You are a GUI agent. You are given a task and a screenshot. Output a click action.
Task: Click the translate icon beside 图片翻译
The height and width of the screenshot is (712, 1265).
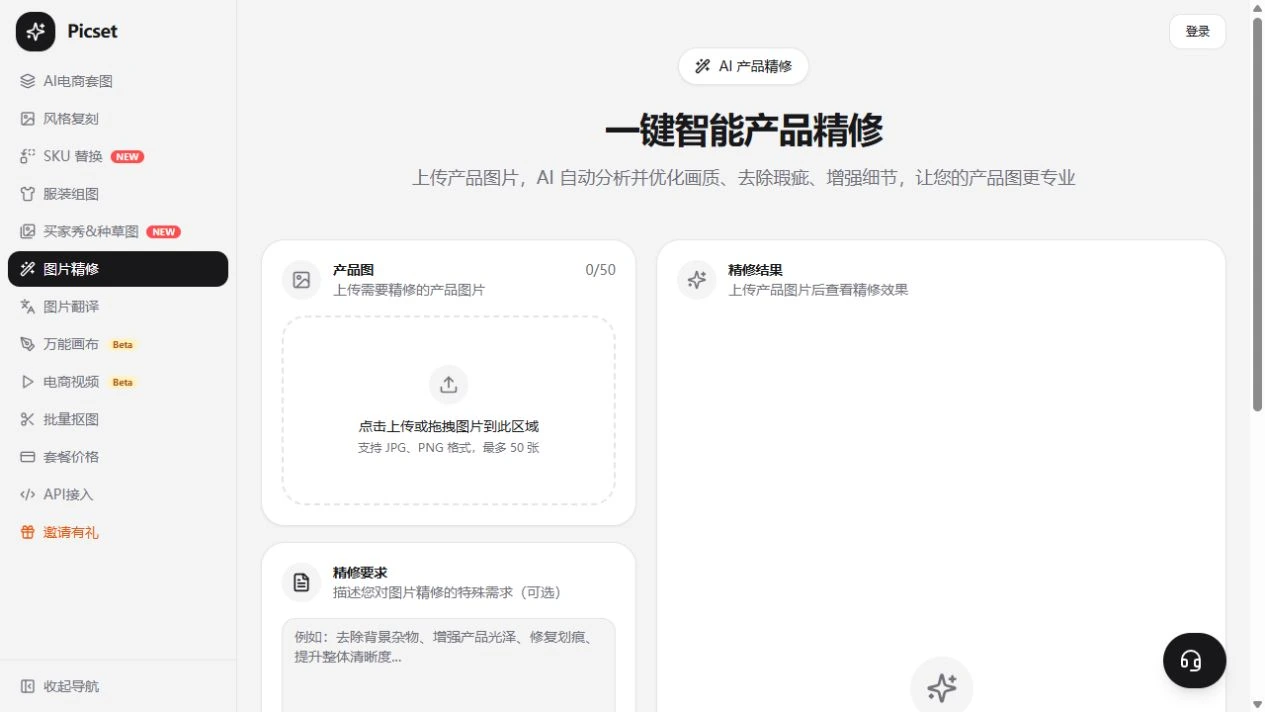pos(28,307)
